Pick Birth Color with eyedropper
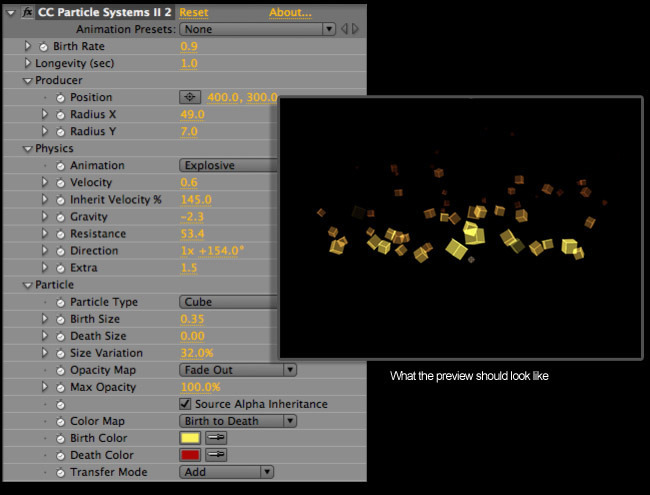The width and height of the screenshot is (650, 495). [216, 438]
